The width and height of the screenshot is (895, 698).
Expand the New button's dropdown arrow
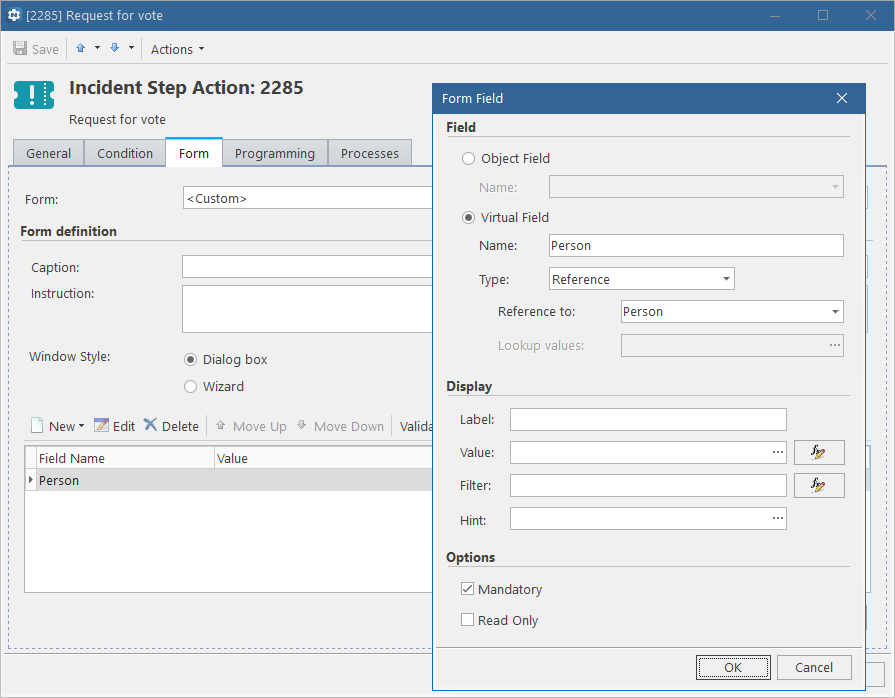pyautogui.click(x=79, y=425)
